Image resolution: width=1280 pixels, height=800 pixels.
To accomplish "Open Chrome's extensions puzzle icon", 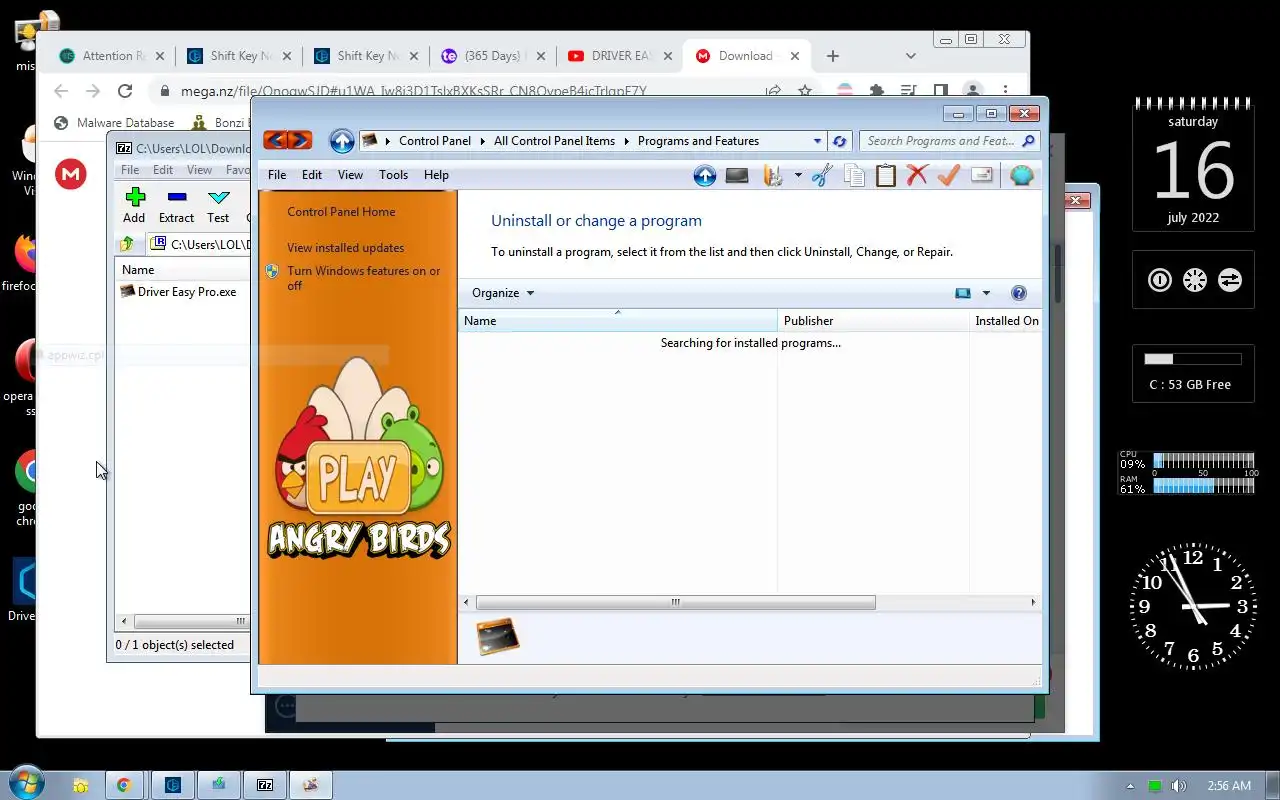I will [x=877, y=91].
